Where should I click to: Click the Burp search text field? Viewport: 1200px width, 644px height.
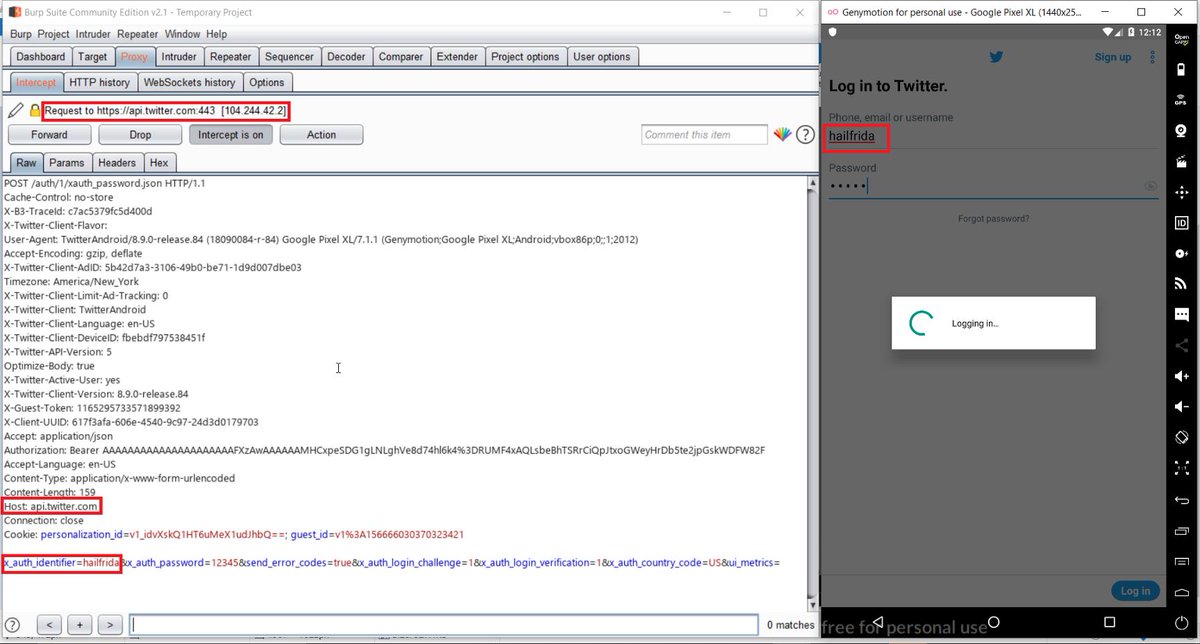pyautogui.click(x=444, y=625)
